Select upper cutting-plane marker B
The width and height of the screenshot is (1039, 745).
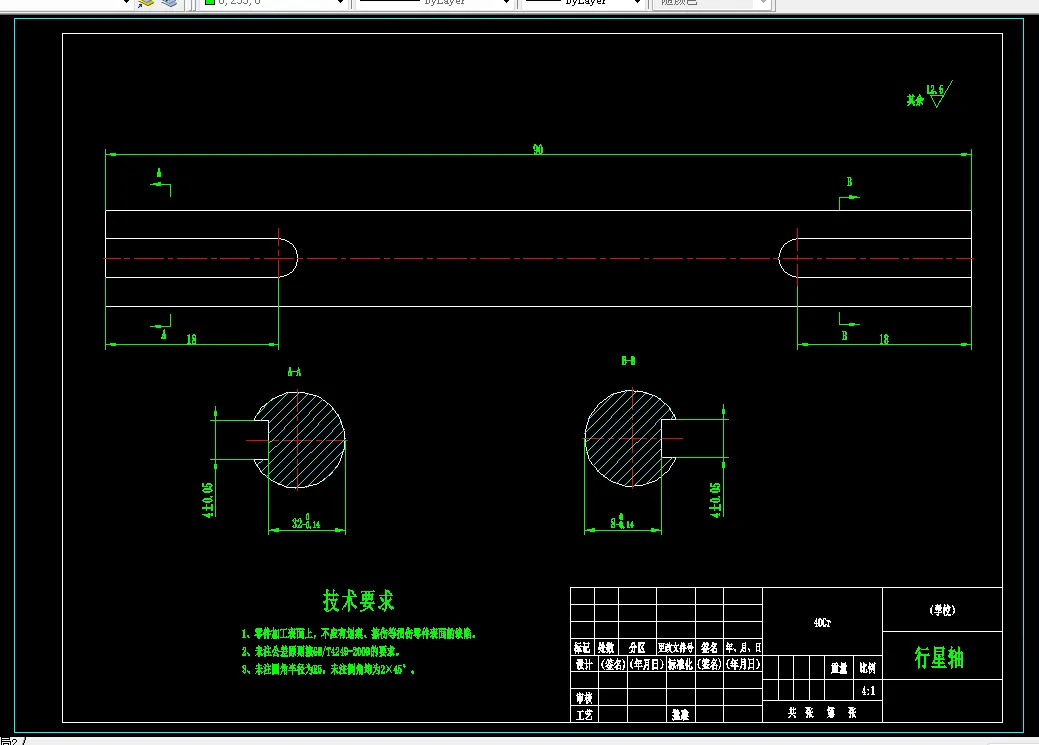point(849,192)
